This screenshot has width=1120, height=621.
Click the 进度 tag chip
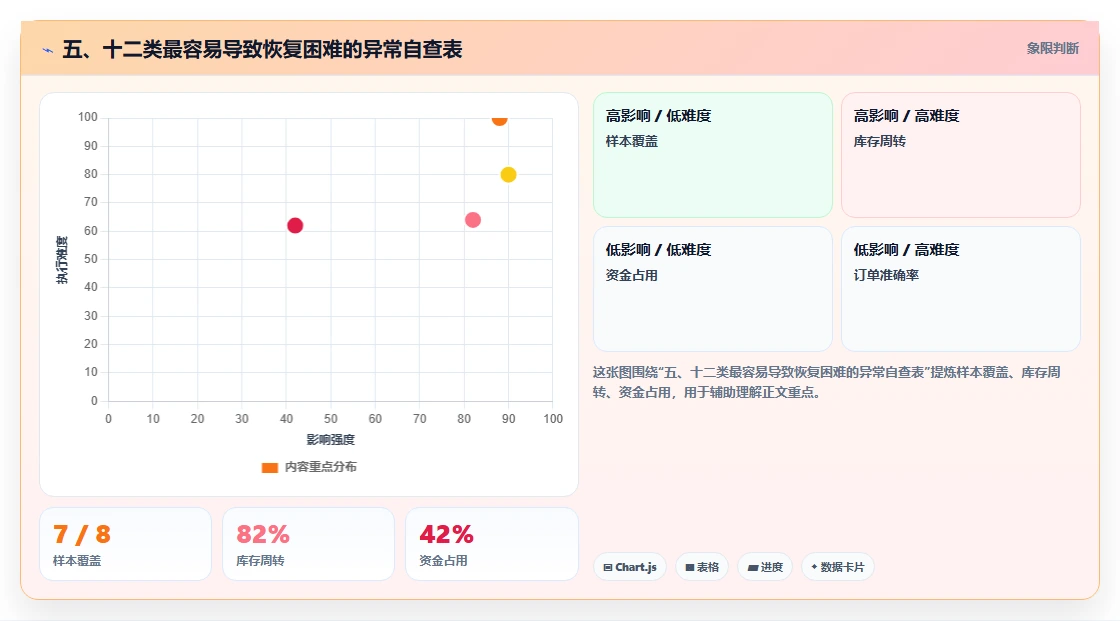pyautogui.click(x=765, y=567)
